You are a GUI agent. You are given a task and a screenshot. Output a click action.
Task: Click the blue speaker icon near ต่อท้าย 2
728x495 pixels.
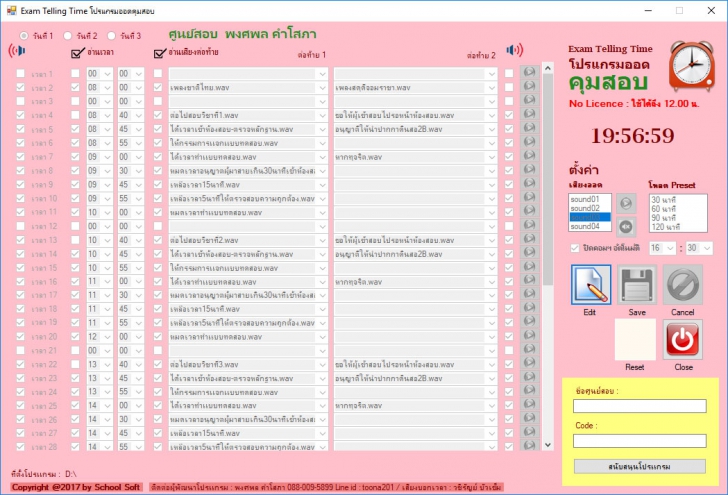[x=514, y=50]
